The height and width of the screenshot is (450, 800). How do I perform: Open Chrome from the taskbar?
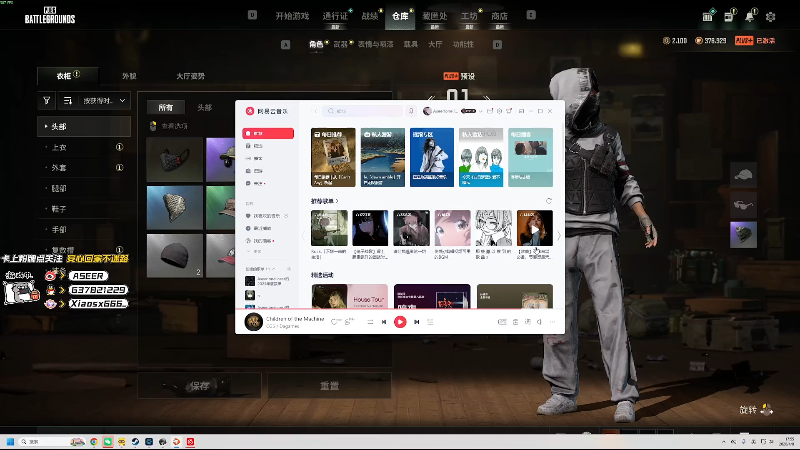click(x=94, y=442)
